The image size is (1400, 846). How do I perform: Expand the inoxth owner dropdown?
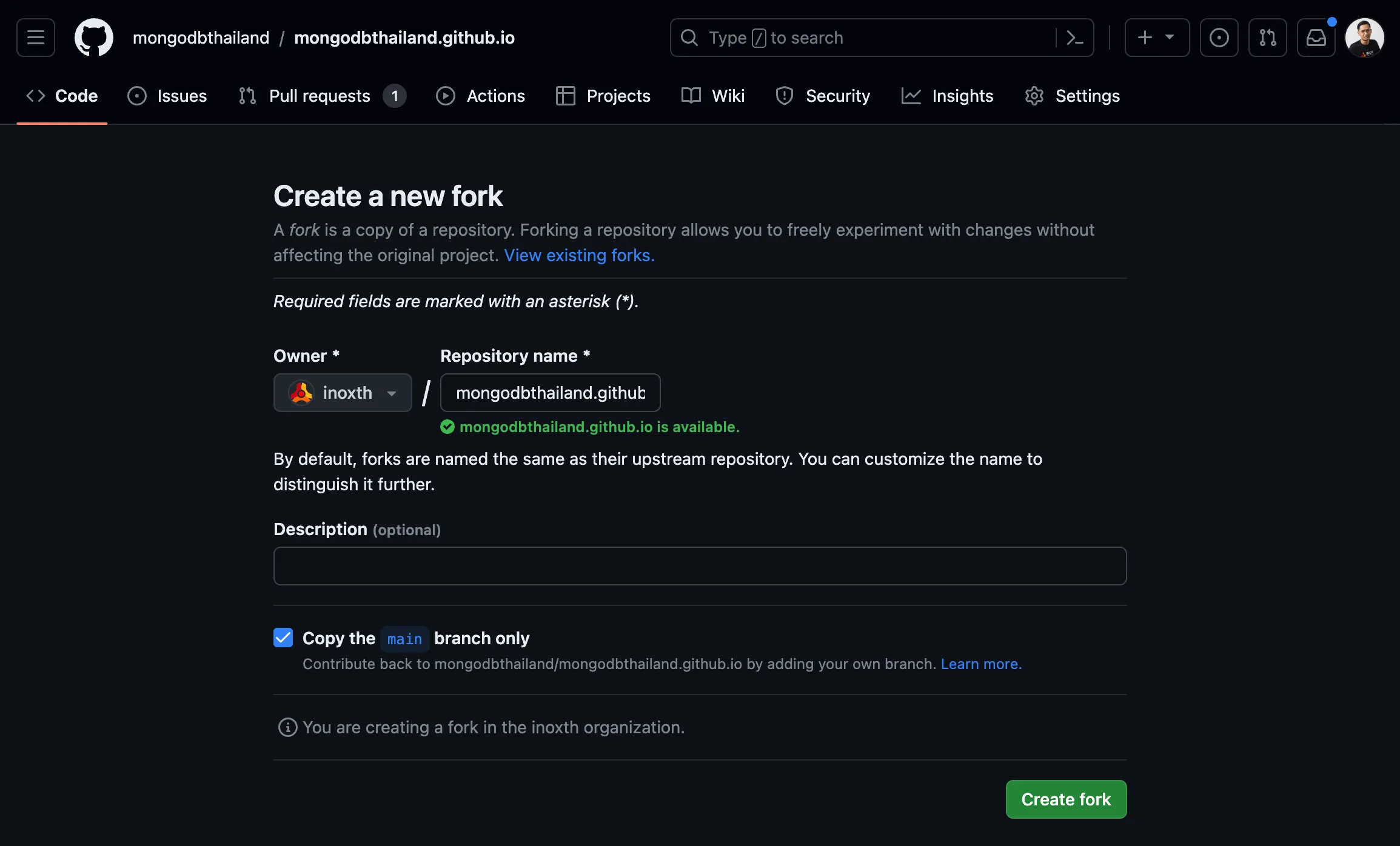(x=343, y=393)
